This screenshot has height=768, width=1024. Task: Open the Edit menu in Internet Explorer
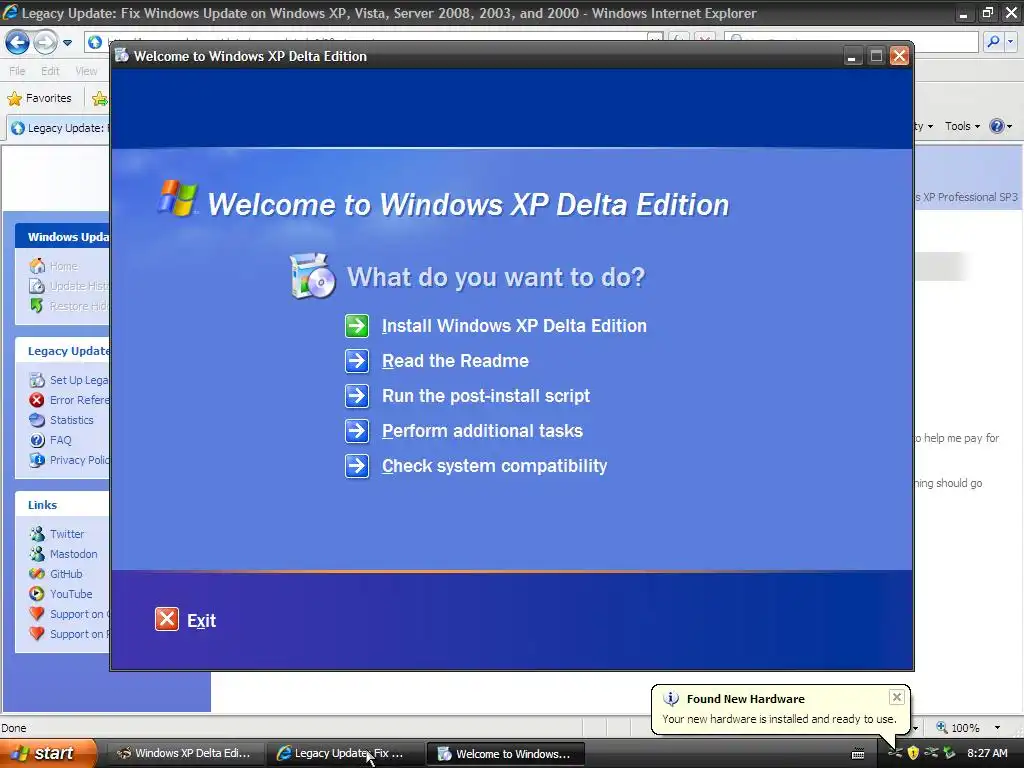pyautogui.click(x=50, y=71)
